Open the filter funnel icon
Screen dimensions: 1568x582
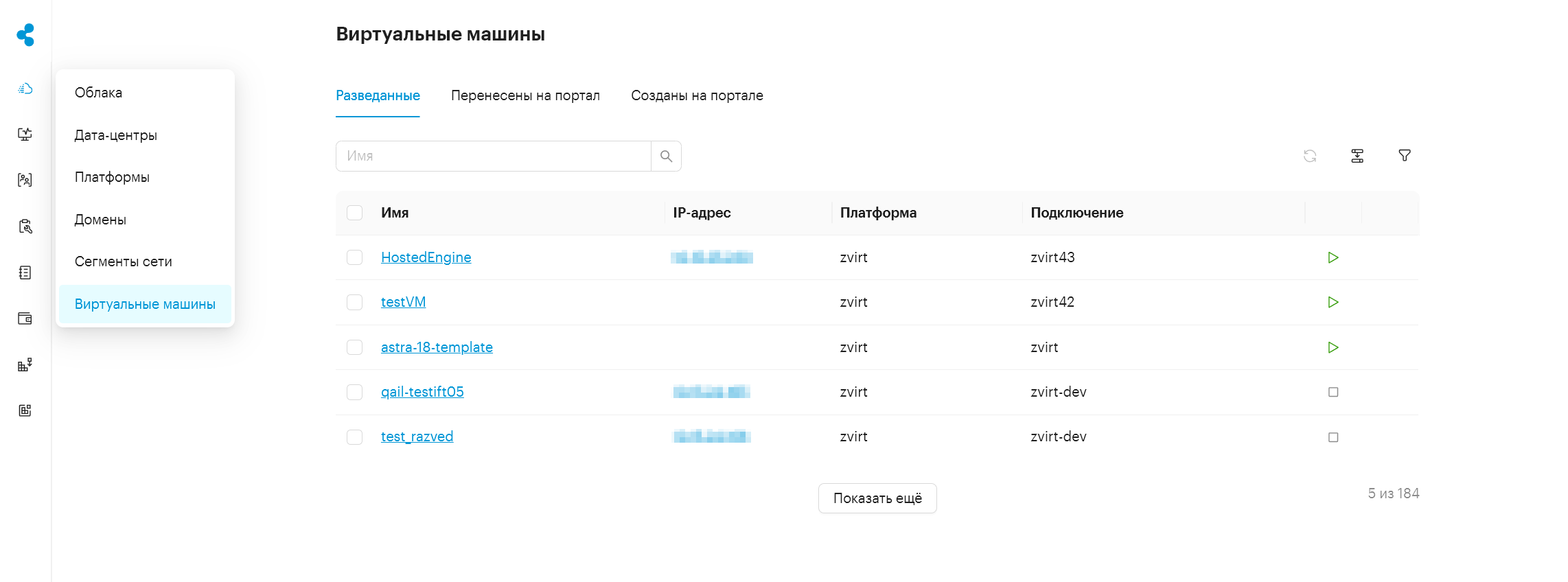click(x=1405, y=156)
